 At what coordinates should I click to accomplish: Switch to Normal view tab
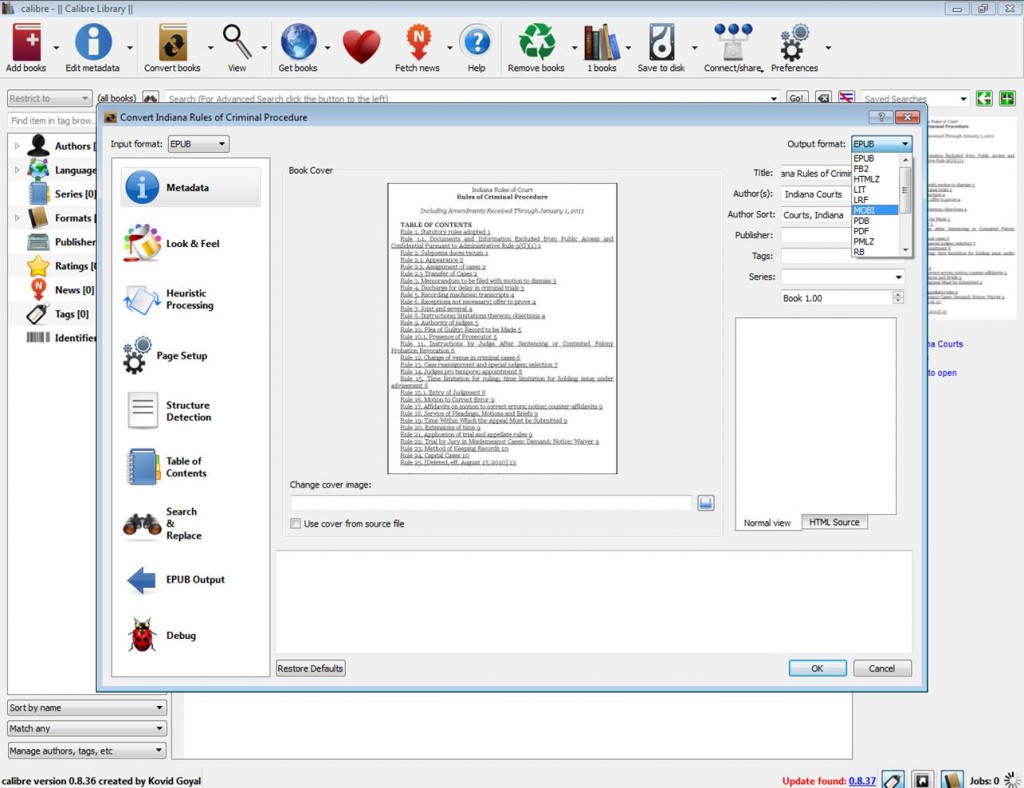[x=767, y=523]
